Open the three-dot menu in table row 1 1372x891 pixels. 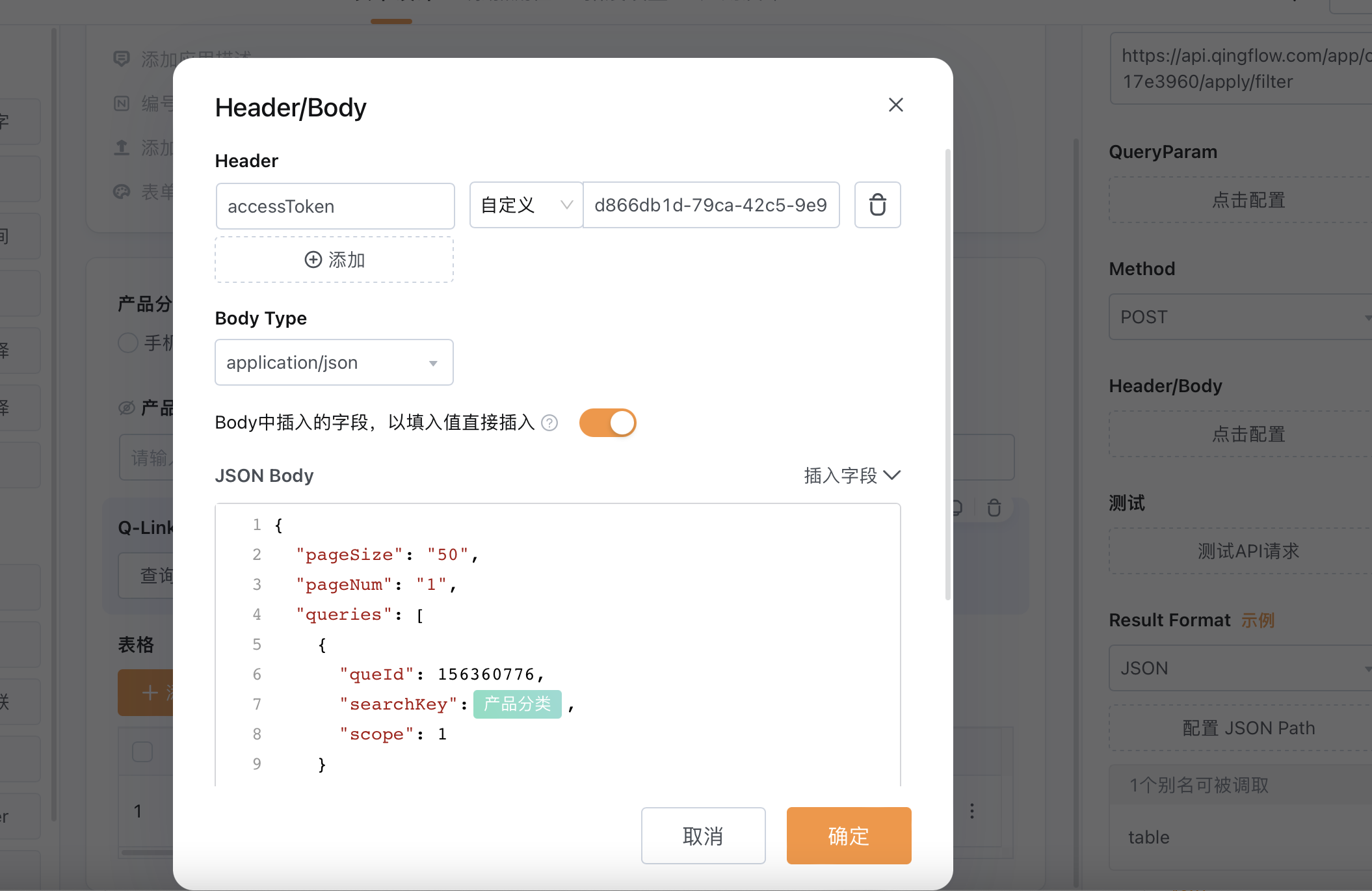tap(971, 811)
